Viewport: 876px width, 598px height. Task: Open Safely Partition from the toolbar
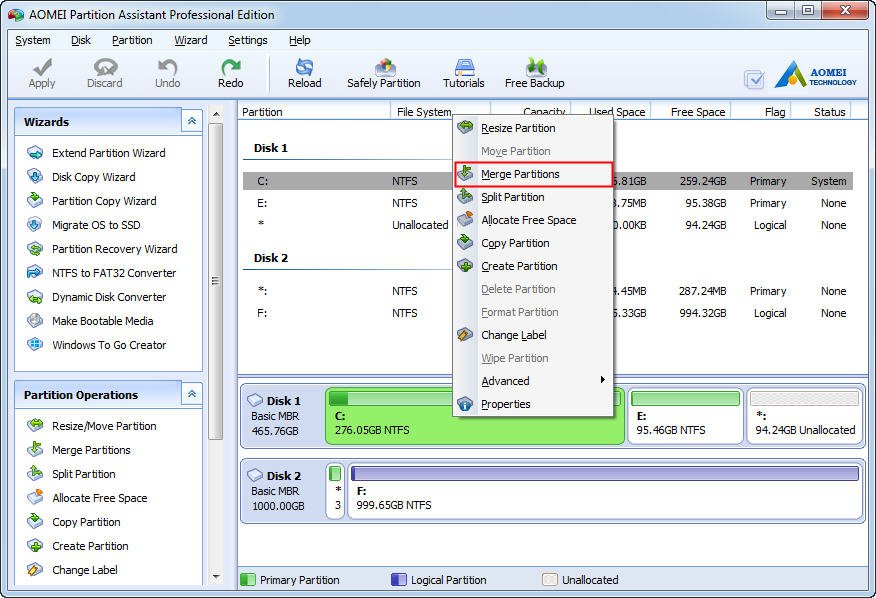(384, 73)
